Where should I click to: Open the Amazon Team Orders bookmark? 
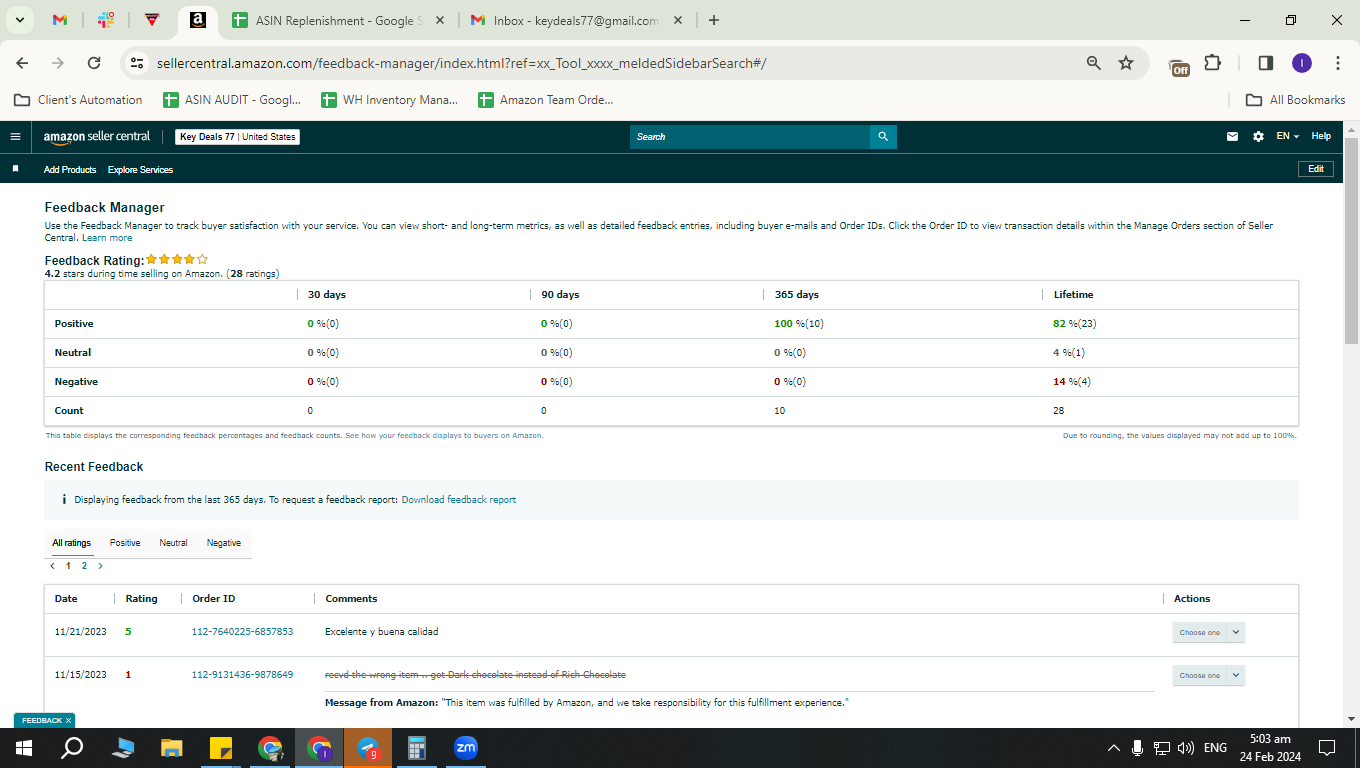coord(546,100)
